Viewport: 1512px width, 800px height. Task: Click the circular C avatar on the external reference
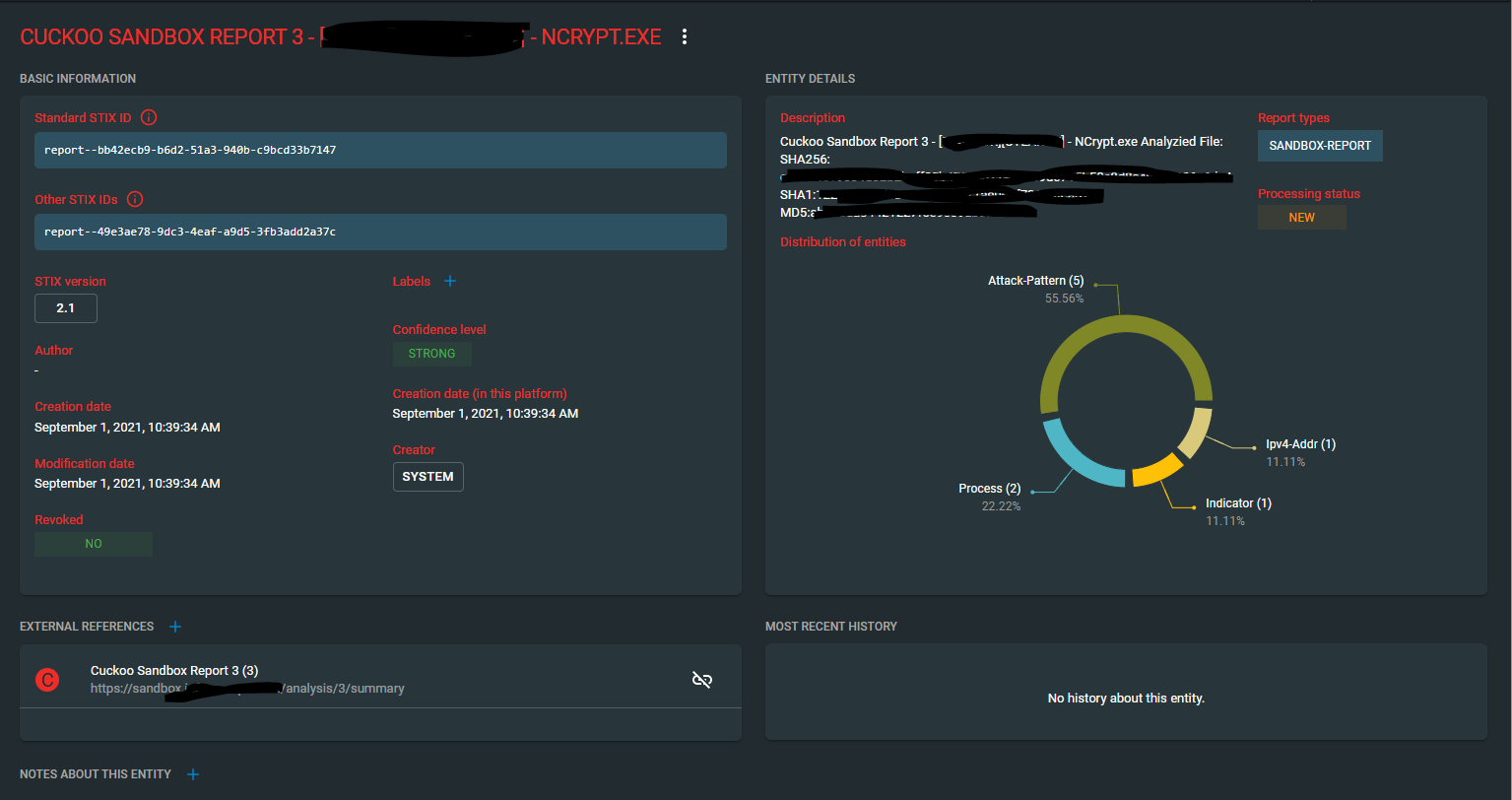[x=46, y=680]
